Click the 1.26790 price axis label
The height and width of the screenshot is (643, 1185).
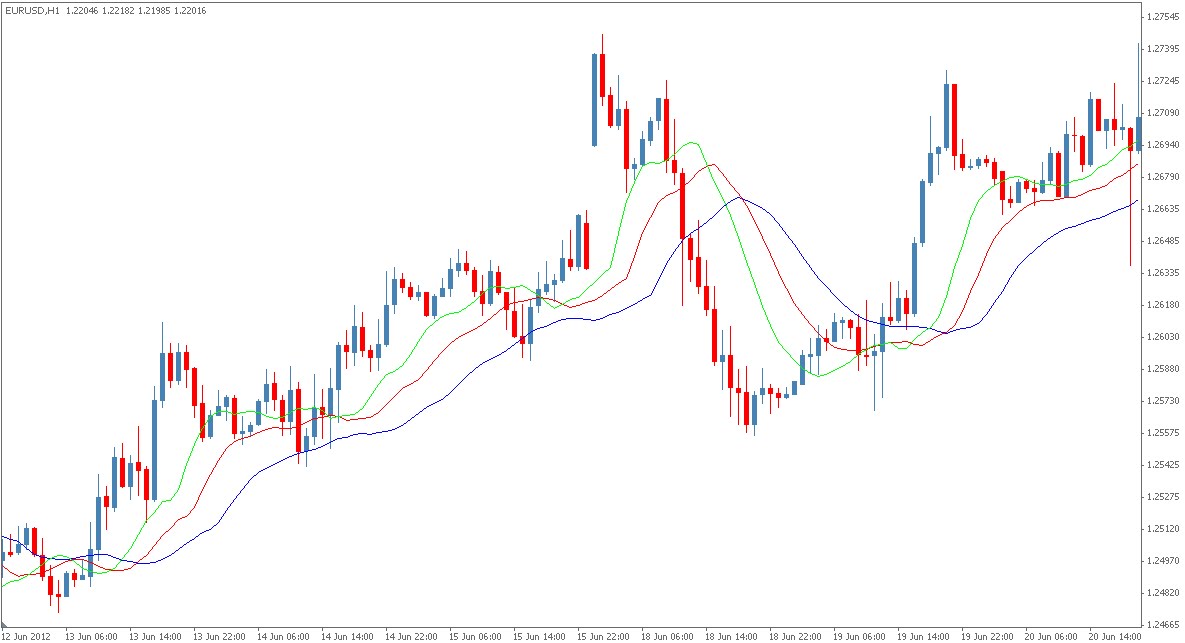tap(1163, 177)
